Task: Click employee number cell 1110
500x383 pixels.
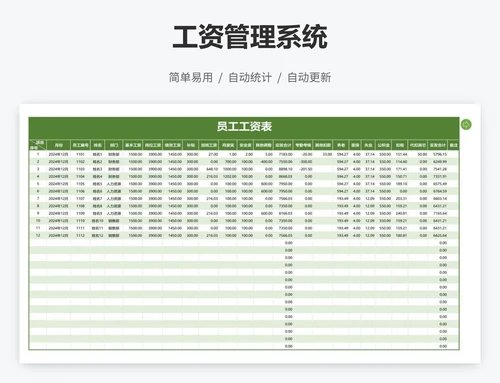Action: click(80, 221)
